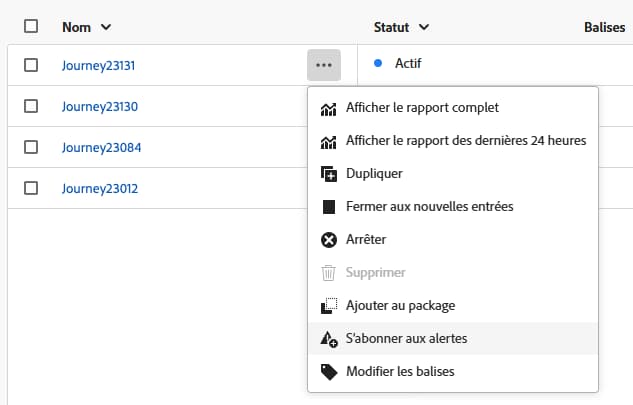
Task: Click the full report chart icon
Action: pyautogui.click(x=328, y=108)
